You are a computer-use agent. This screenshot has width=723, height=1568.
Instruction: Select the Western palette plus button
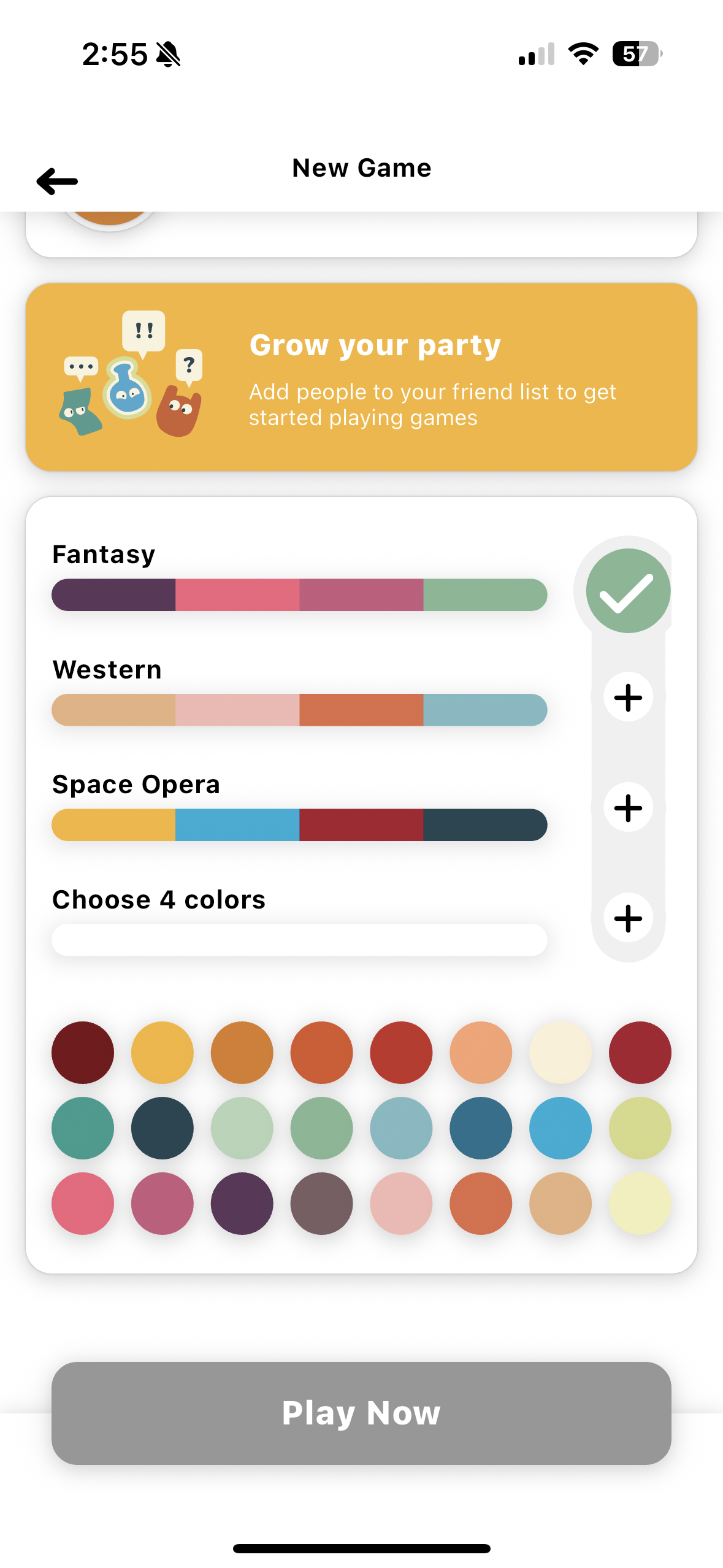point(628,697)
